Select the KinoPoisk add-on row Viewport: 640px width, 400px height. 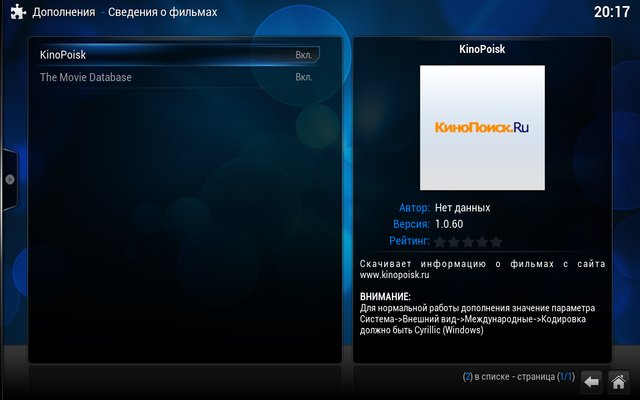coord(179,55)
